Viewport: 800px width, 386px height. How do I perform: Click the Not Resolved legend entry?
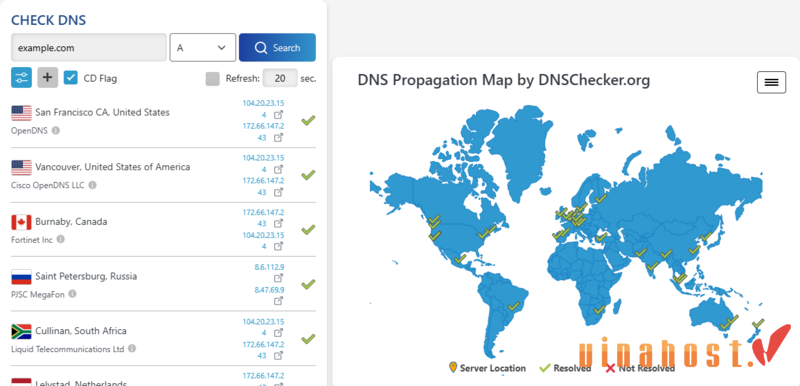click(x=640, y=368)
